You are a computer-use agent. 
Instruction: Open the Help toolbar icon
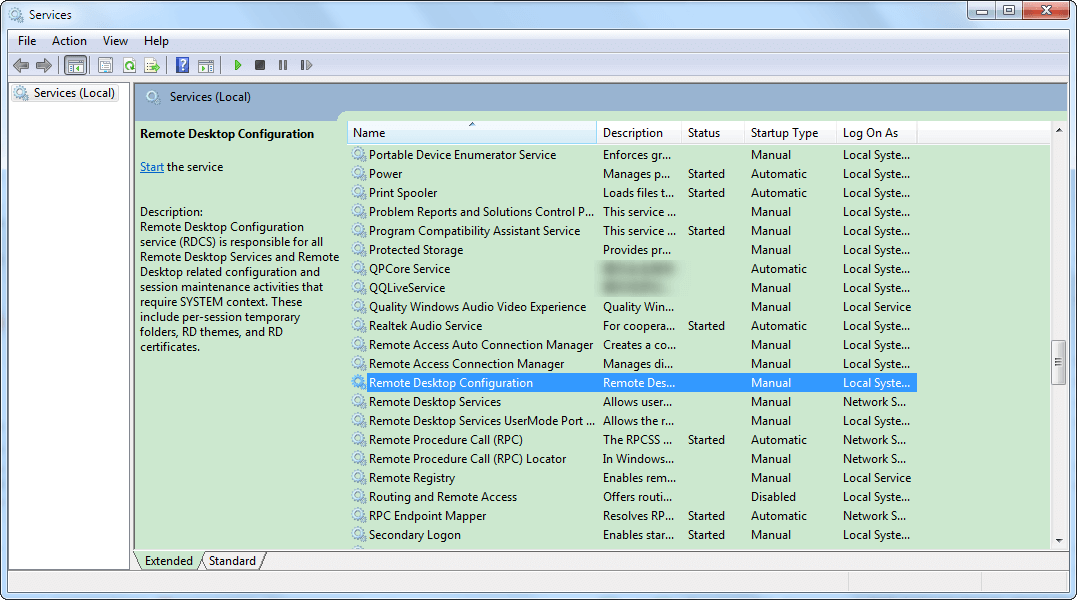point(182,65)
